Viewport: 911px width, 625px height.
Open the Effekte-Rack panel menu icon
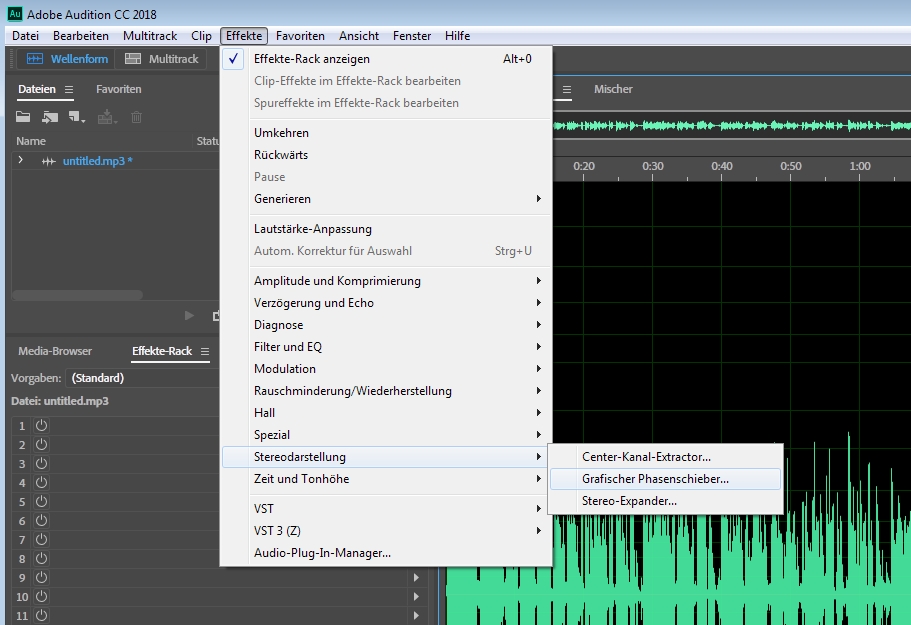[204, 352]
